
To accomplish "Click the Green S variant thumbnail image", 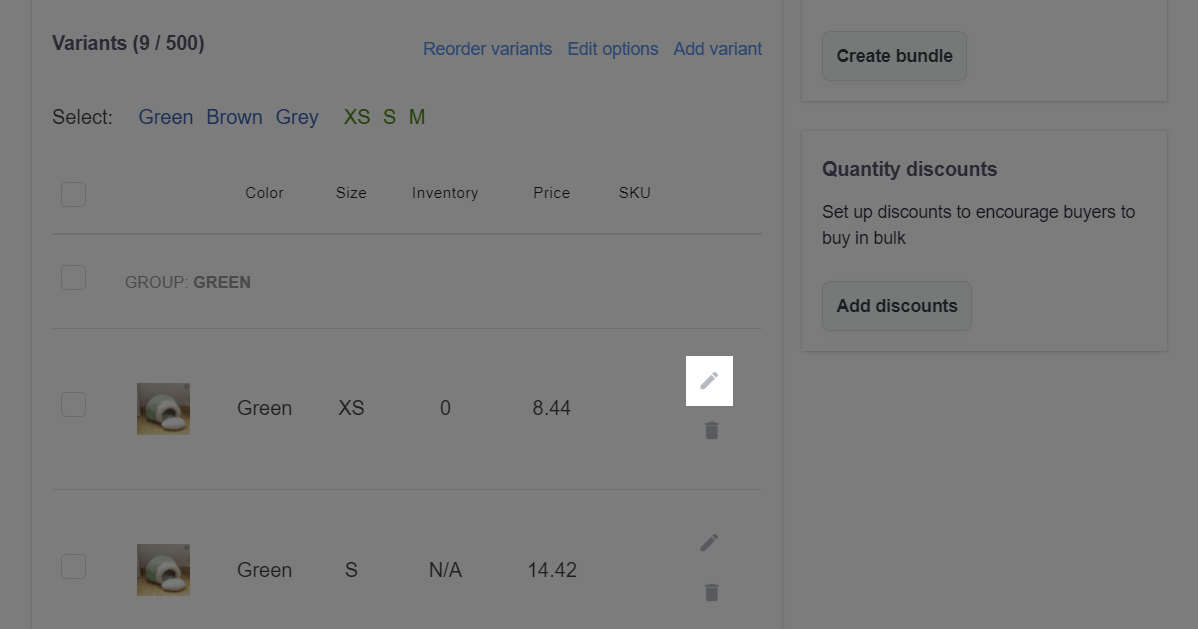I will pos(163,570).
